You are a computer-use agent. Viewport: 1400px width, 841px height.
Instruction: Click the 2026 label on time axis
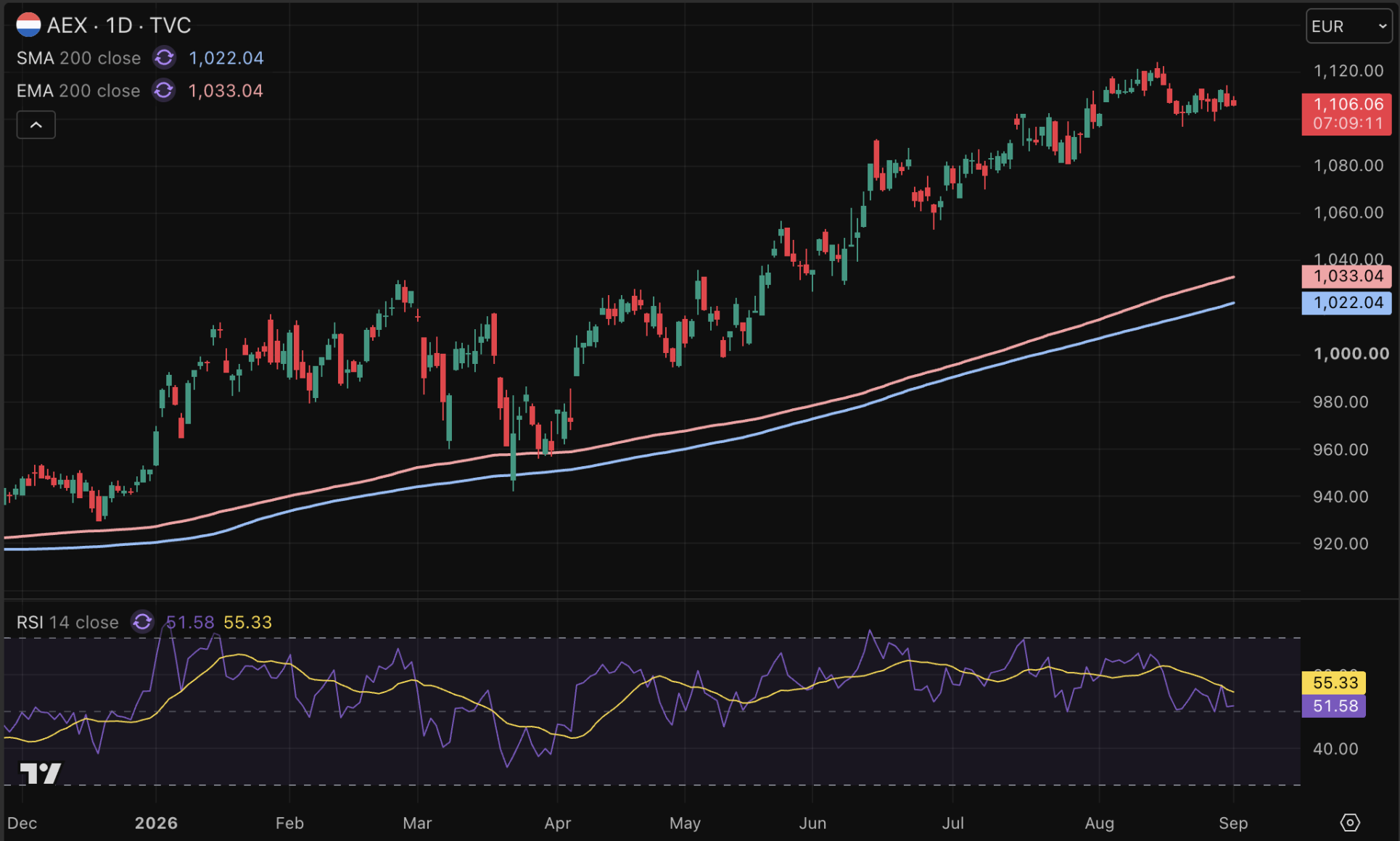[156, 824]
